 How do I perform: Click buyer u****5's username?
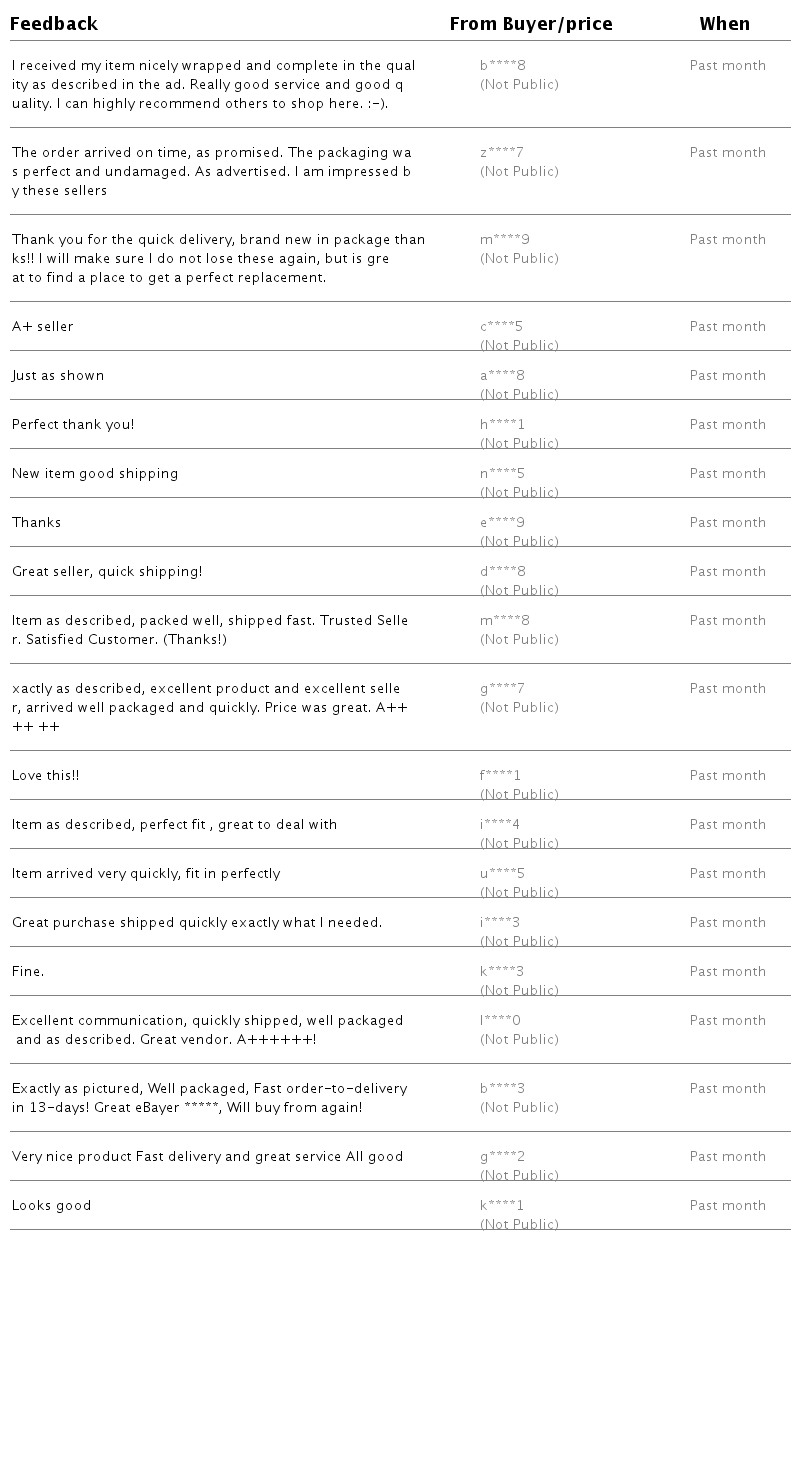[502, 874]
